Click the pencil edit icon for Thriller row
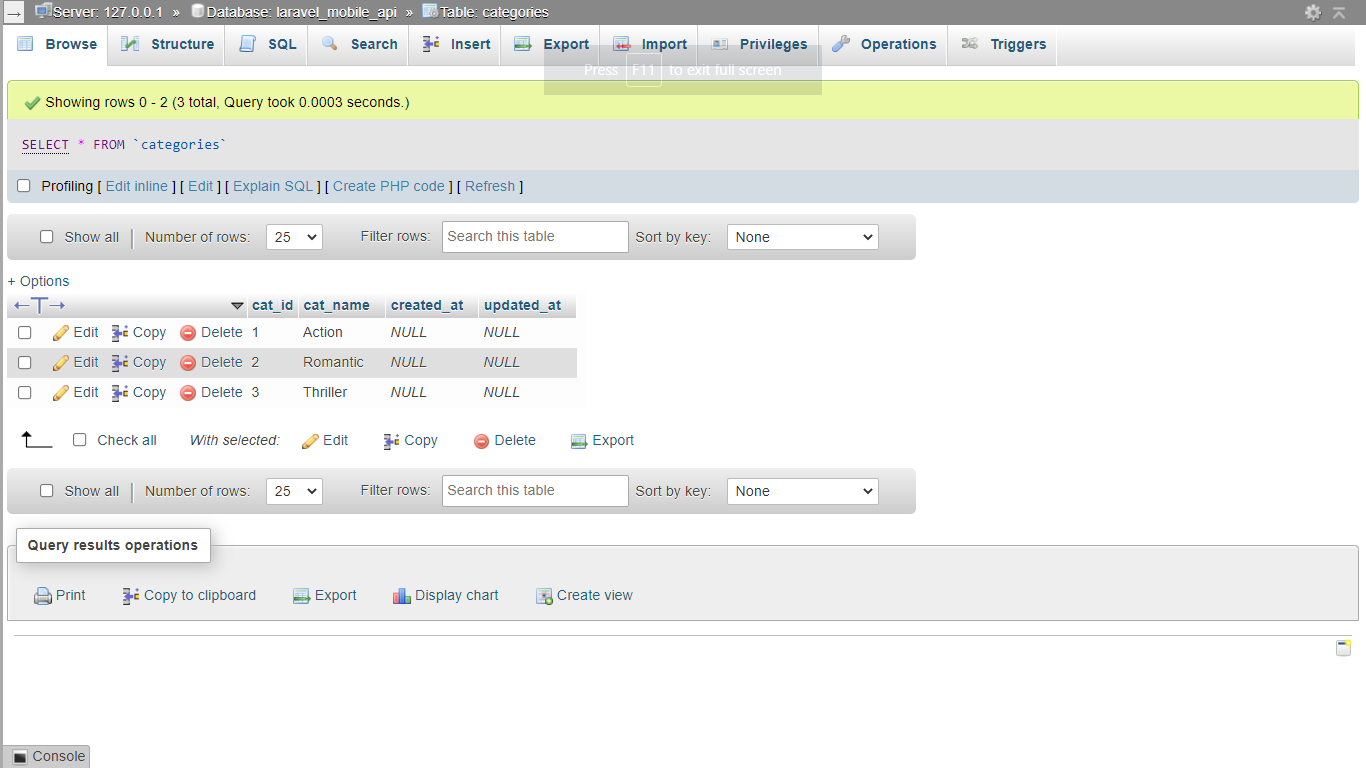 61,393
